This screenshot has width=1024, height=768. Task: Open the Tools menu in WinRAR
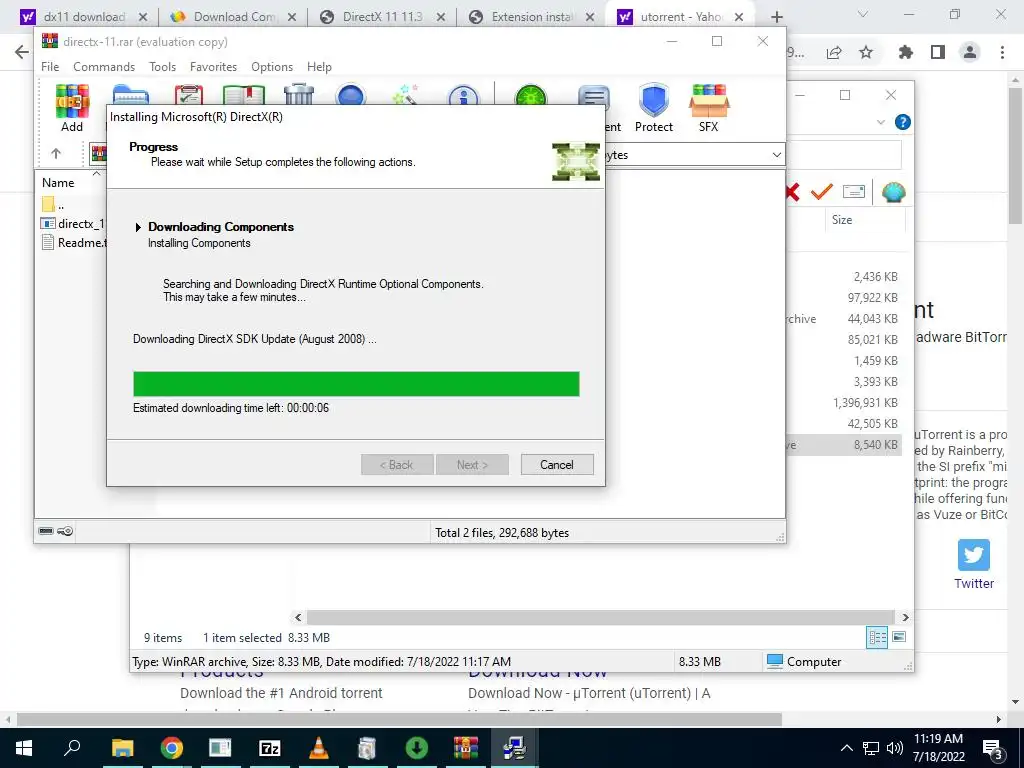coord(163,67)
